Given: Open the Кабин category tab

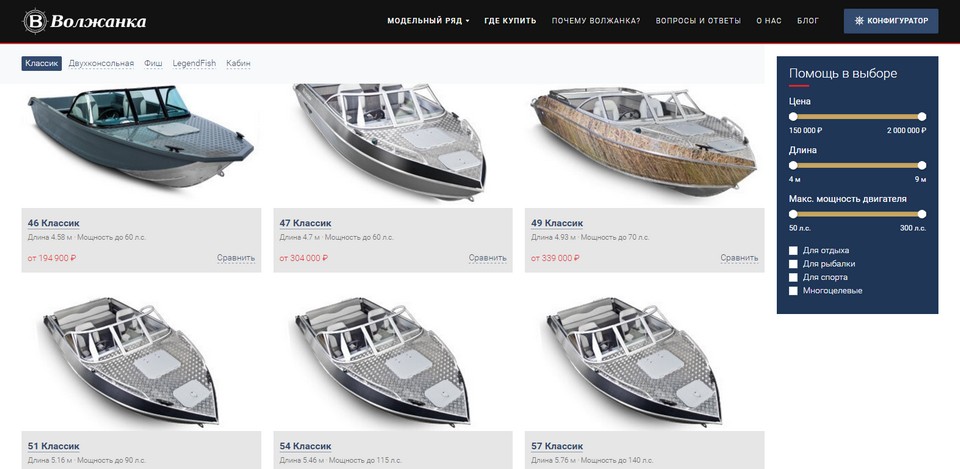Looking at the screenshot, I should click(x=238, y=64).
